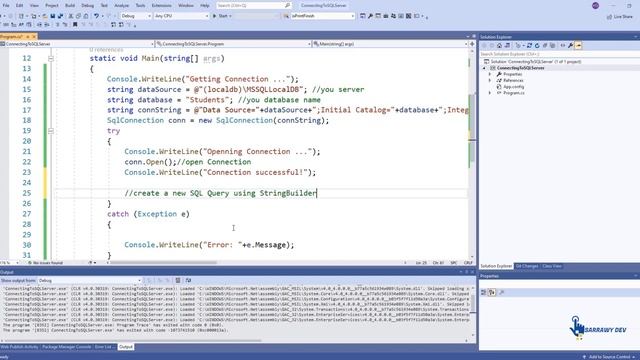Click the split editor icon
640x360 pixels.
[472, 43]
